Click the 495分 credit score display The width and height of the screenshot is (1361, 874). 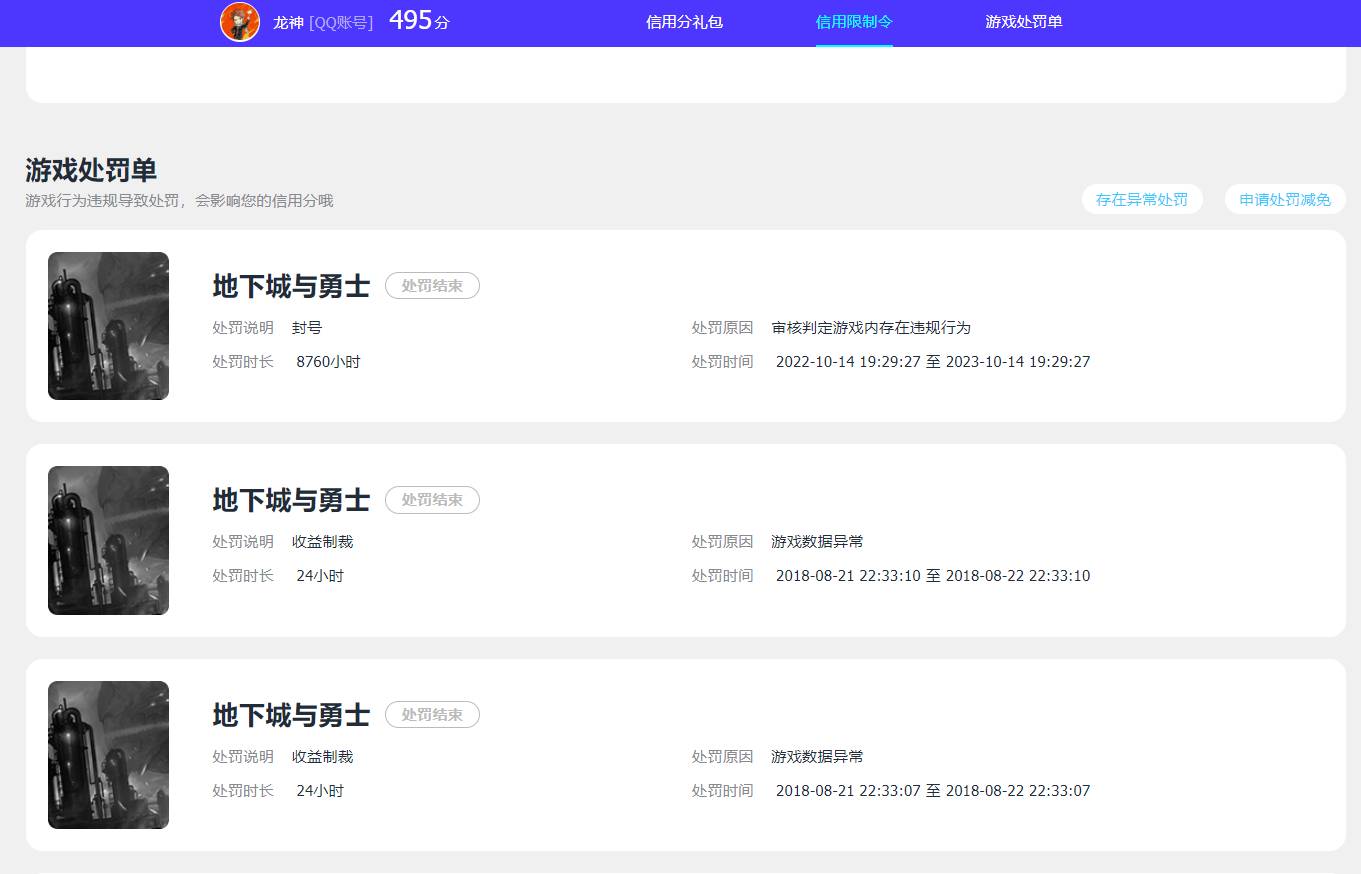tap(418, 19)
